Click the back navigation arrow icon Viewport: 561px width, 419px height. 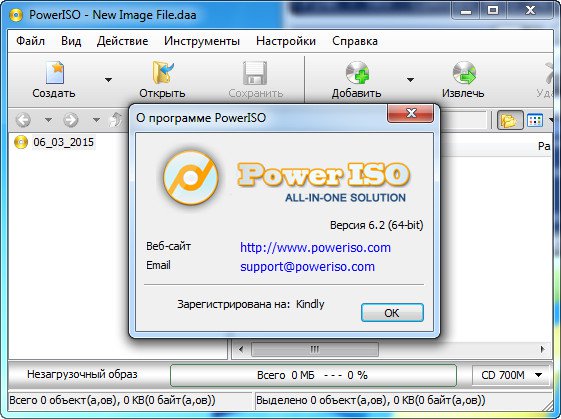coord(24,120)
